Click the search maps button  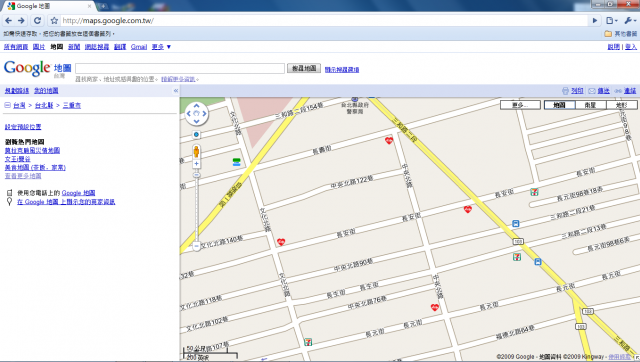(304, 68)
